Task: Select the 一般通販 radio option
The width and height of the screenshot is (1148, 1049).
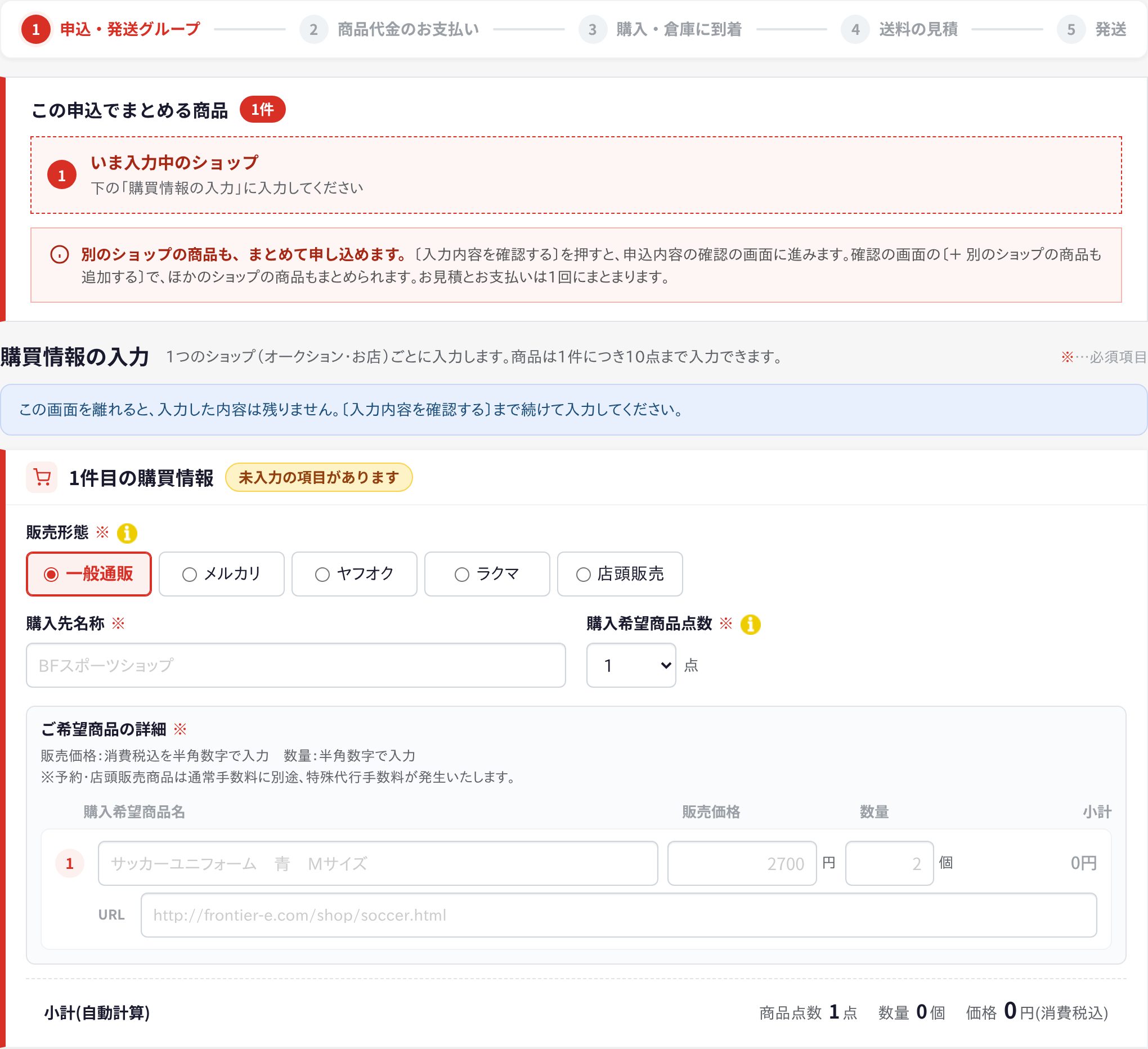Action: point(89,573)
